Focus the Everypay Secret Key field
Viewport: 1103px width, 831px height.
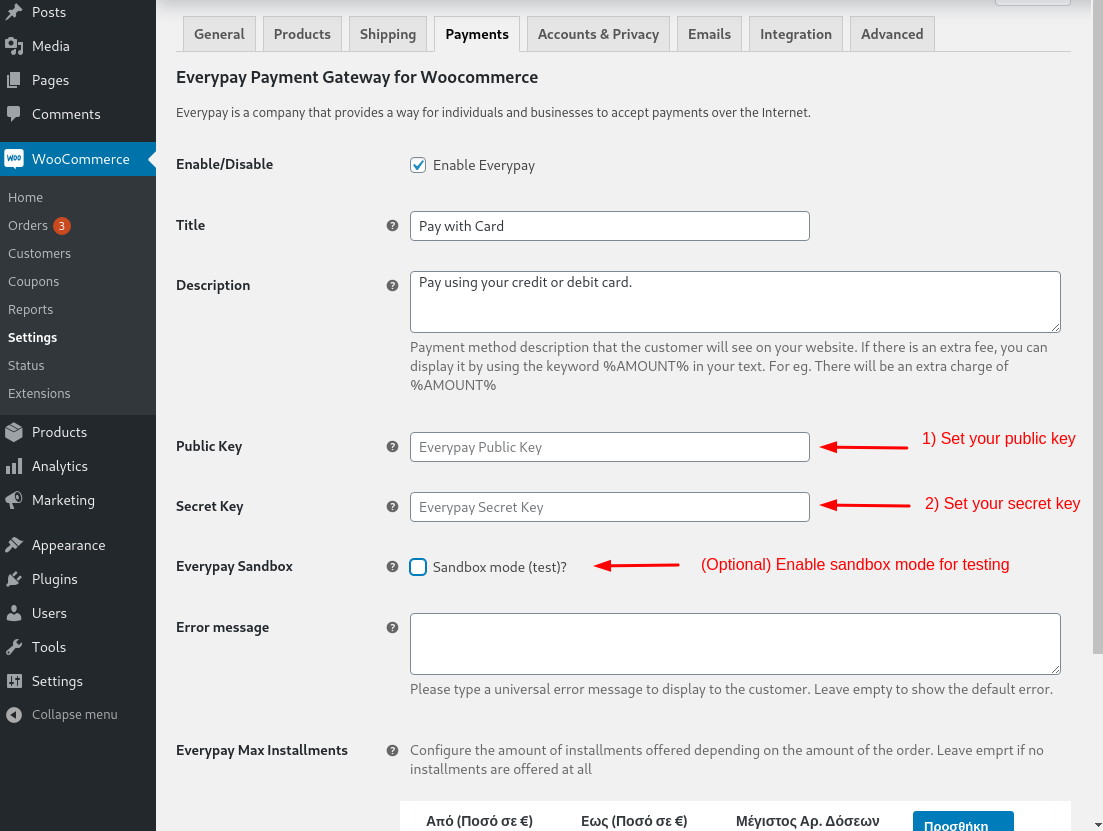pyautogui.click(x=609, y=507)
